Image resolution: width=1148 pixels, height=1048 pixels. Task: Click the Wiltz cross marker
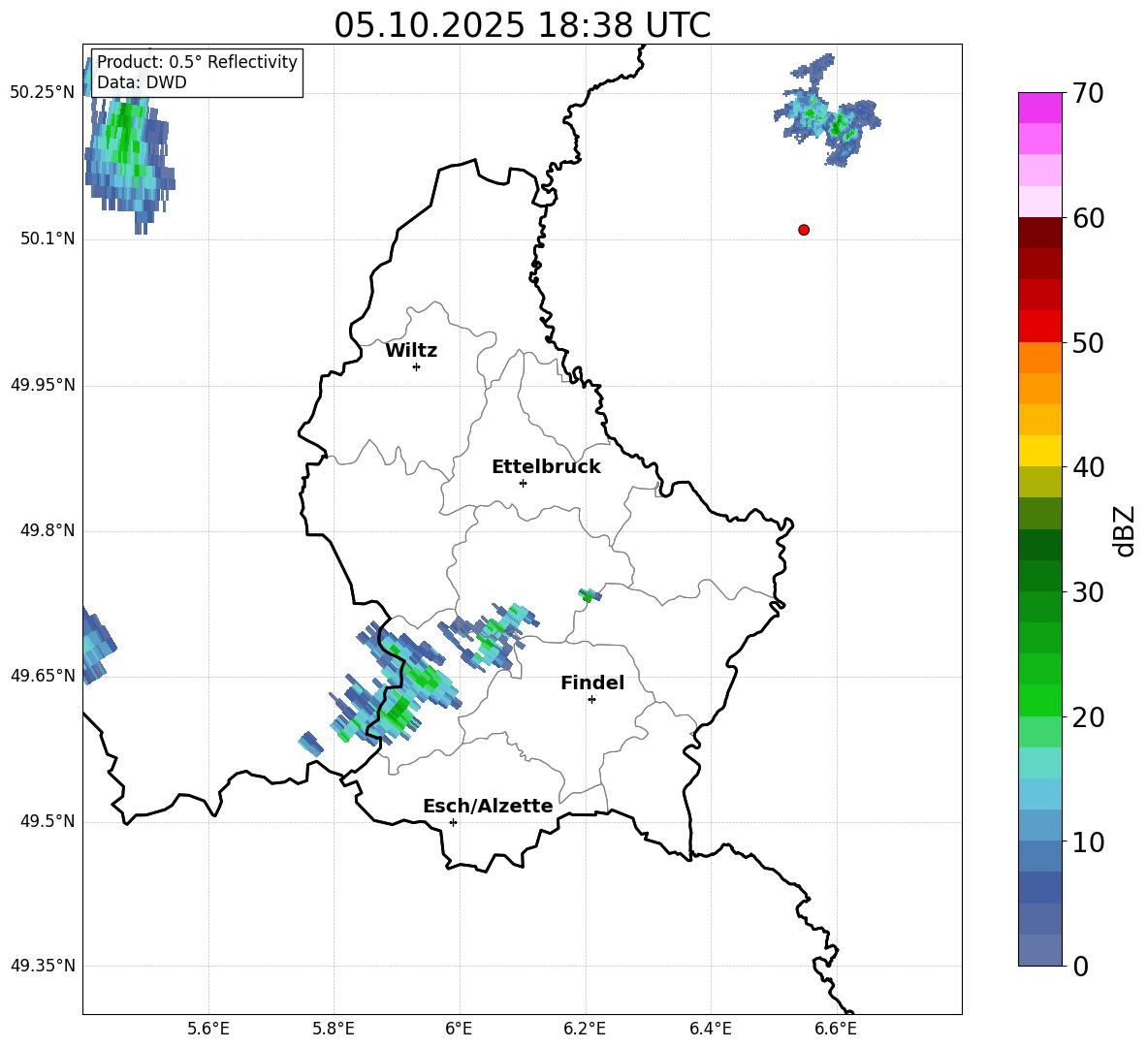coord(417,366)
